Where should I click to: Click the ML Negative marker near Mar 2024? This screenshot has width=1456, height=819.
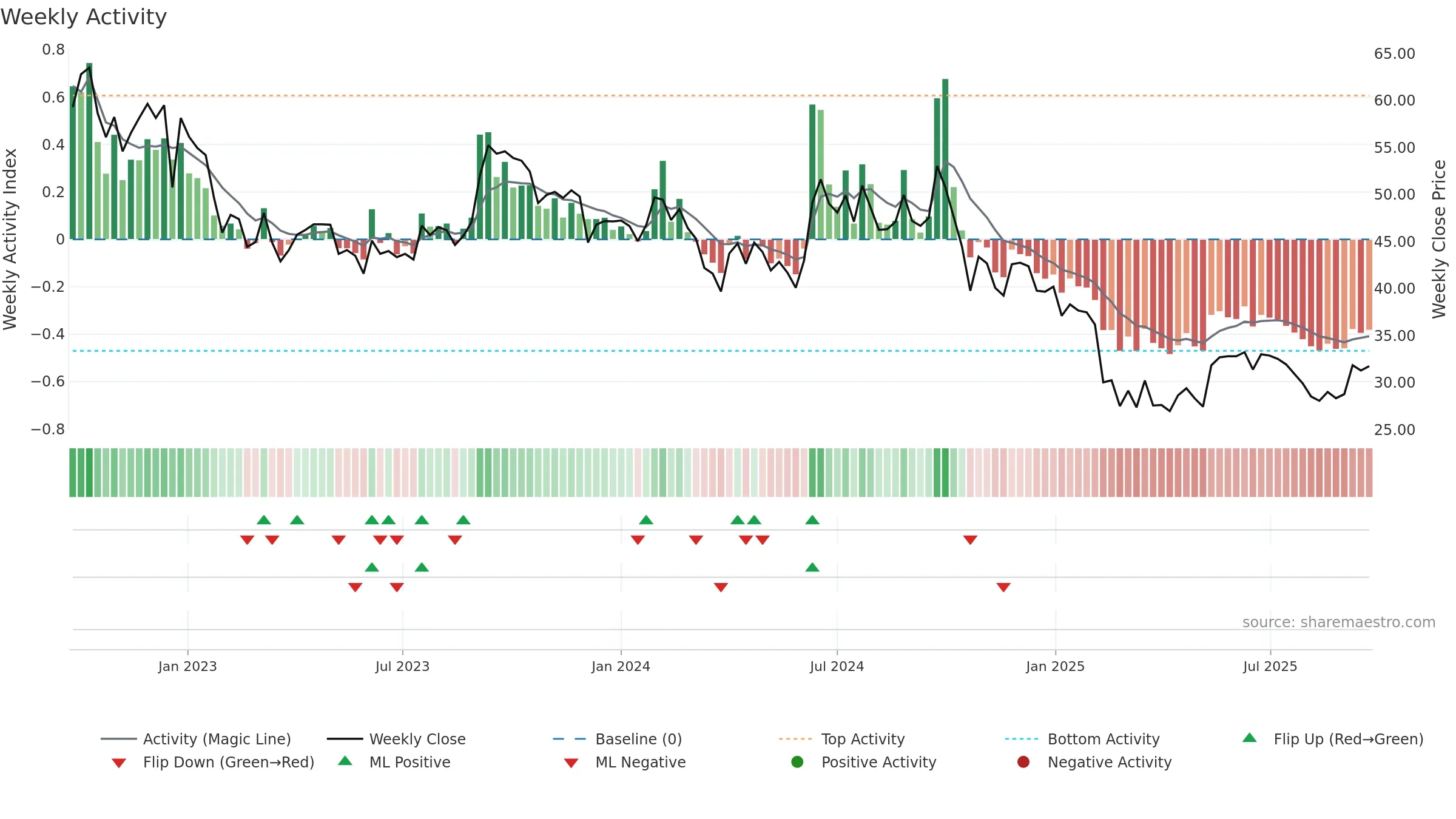pos(721,587)
